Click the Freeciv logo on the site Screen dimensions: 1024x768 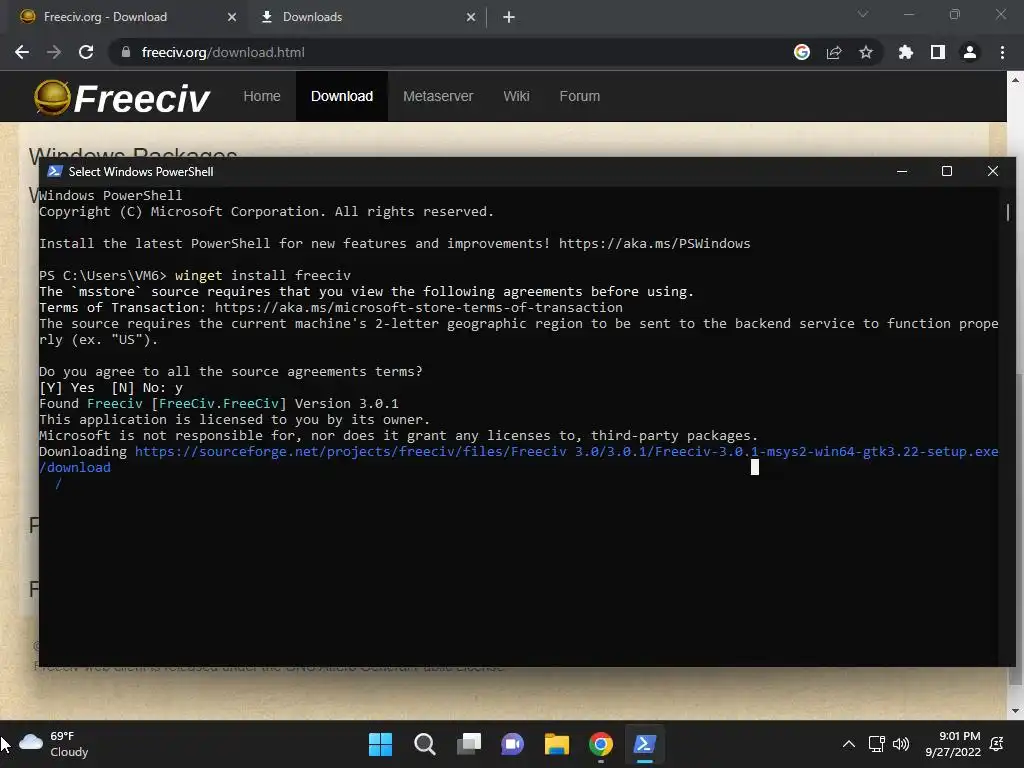coord(122,98)
